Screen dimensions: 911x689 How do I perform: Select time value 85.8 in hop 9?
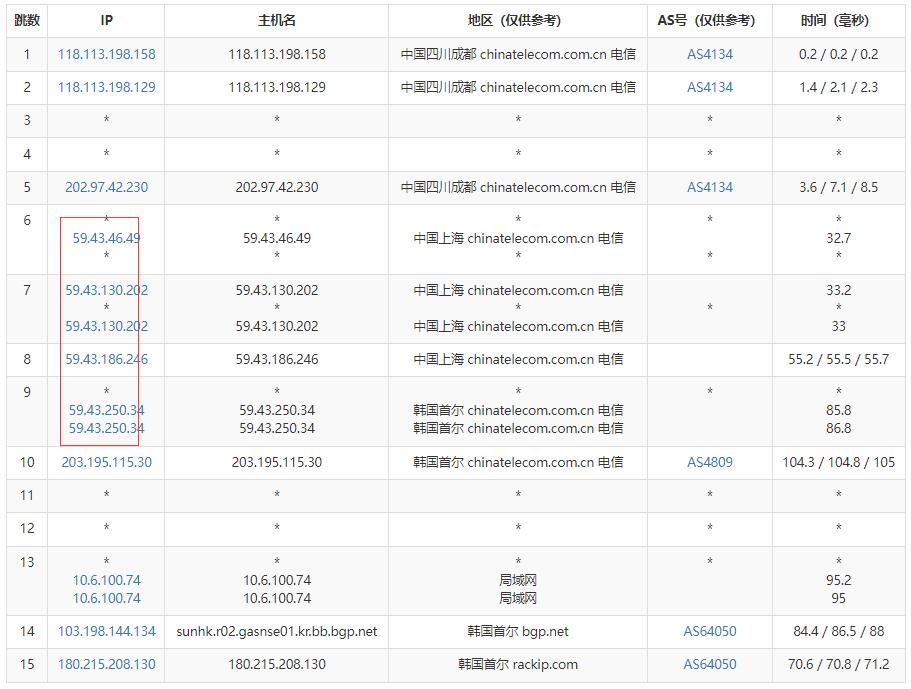click(x=838, y=410)
